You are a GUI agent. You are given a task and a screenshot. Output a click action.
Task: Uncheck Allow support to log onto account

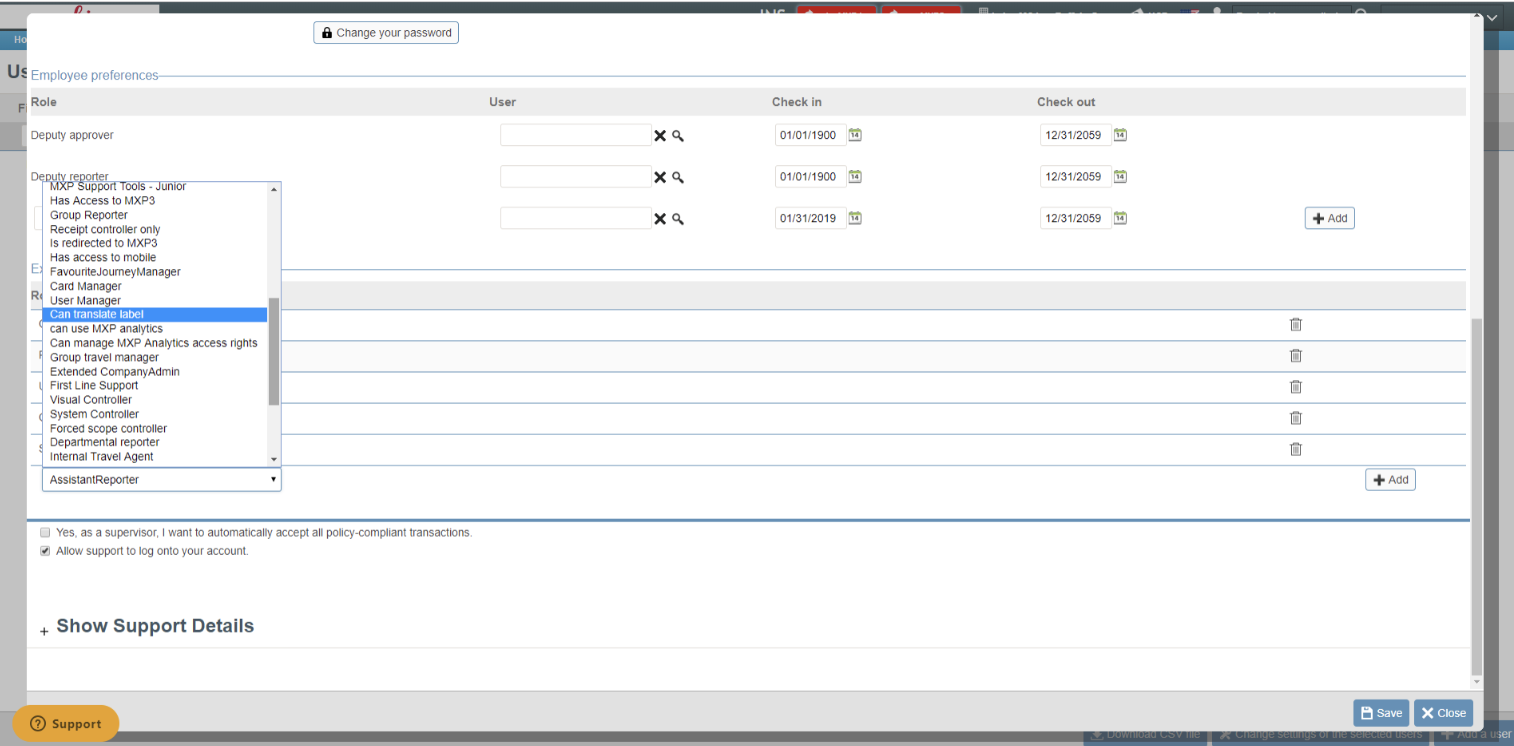point(45,551)
